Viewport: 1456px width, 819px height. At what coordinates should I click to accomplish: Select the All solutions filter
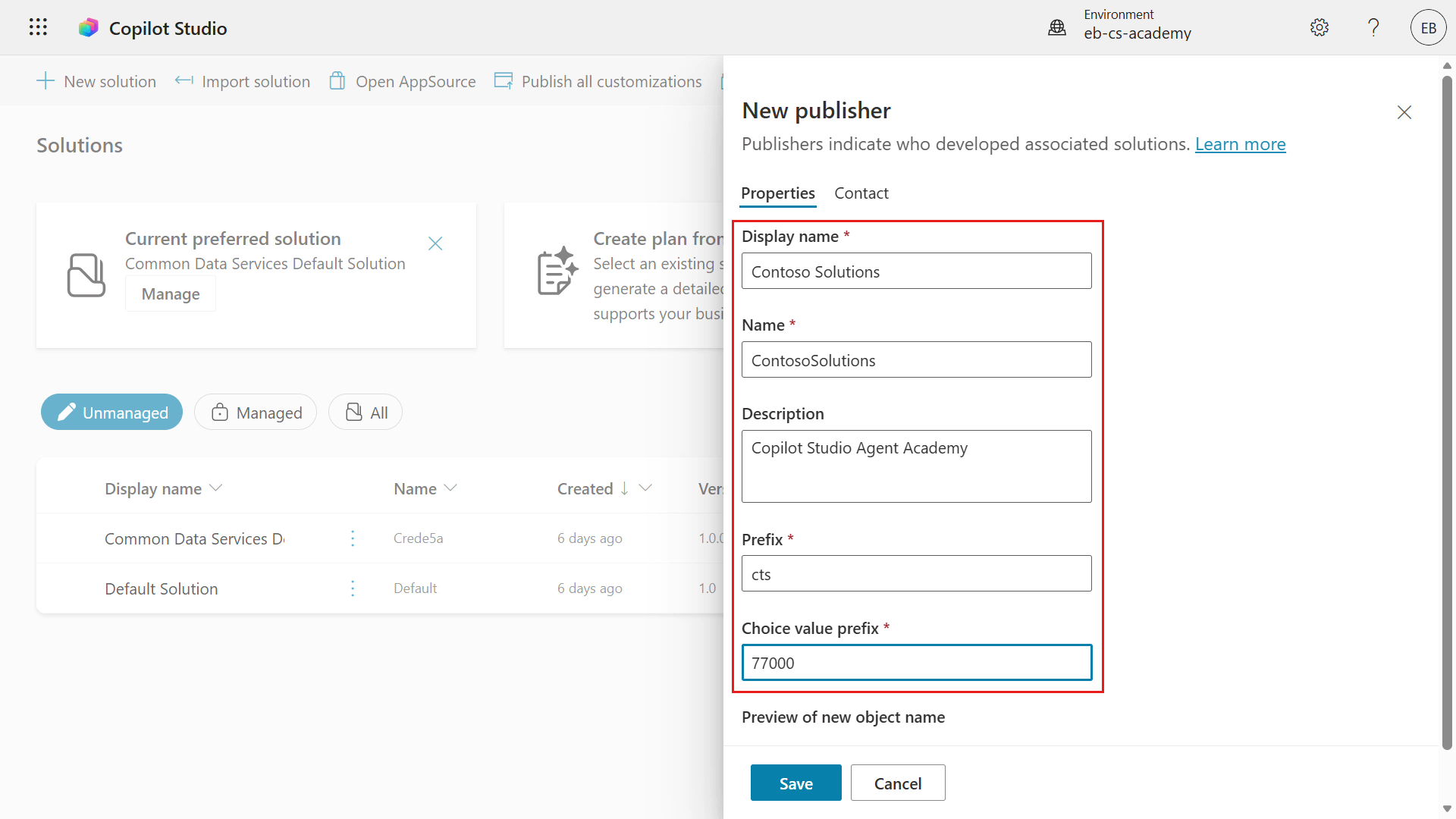[366, 412]
